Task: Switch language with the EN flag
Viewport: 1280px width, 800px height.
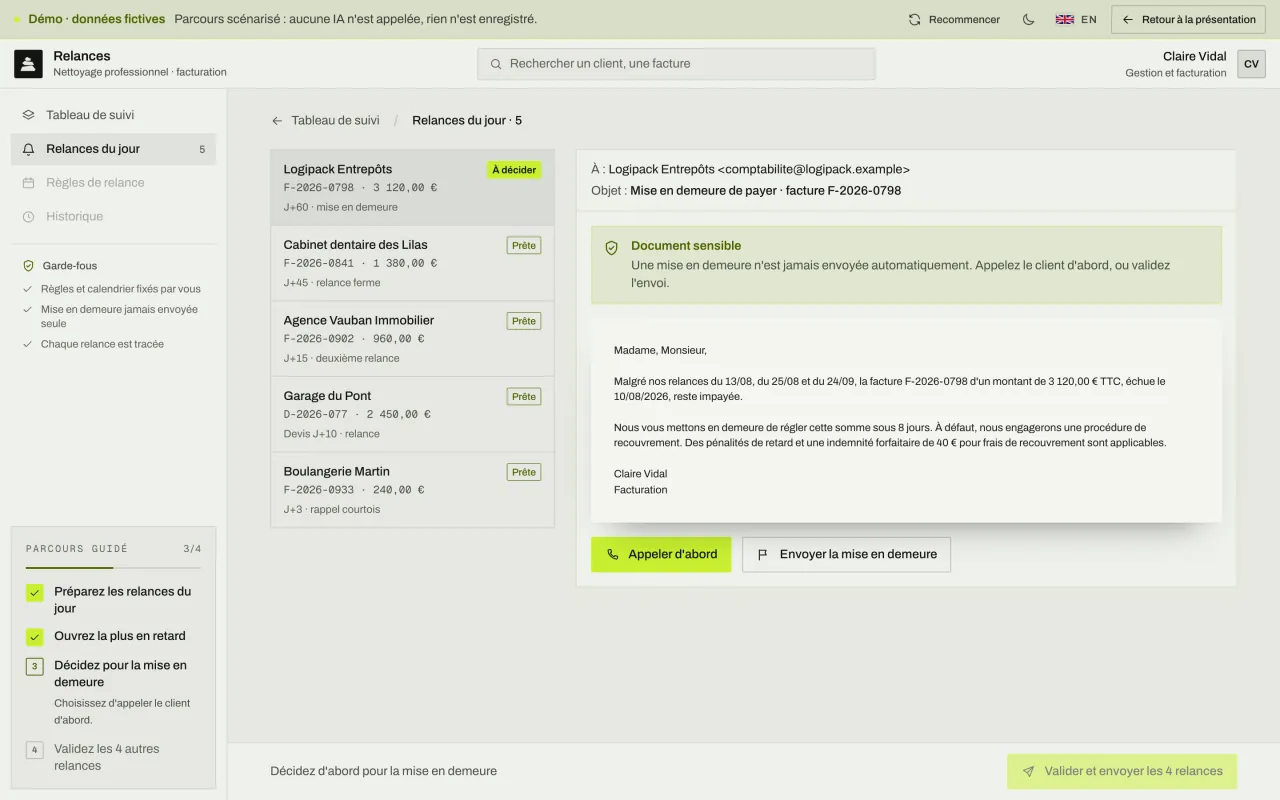Action: click(1076, 19)
